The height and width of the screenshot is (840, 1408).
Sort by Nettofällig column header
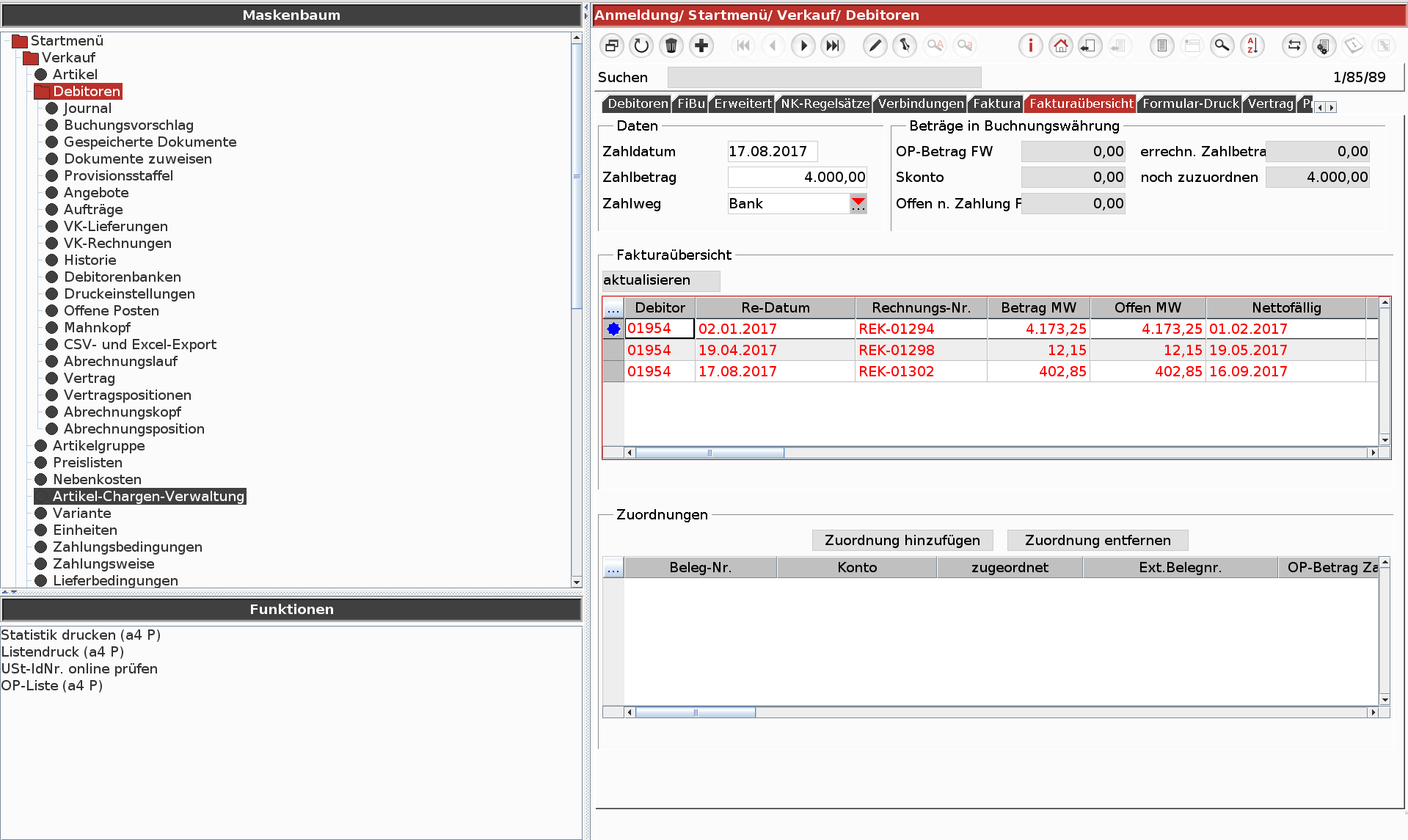pos(1285,308)
